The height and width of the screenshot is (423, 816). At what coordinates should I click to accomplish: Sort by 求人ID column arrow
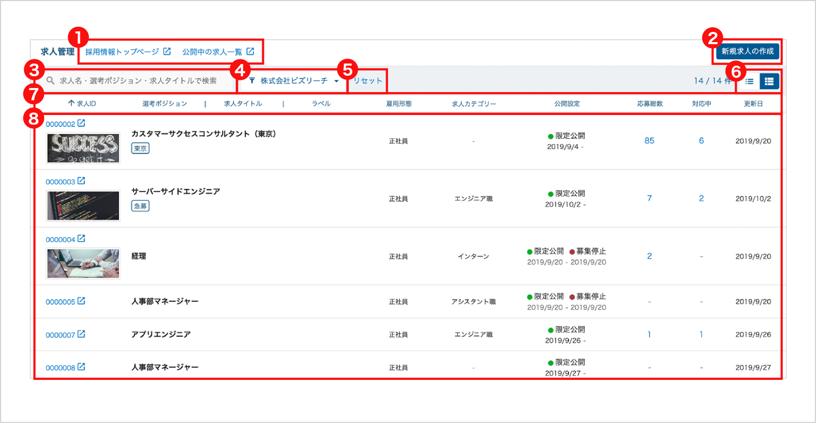pyautogui.click(x=71, y=104)
